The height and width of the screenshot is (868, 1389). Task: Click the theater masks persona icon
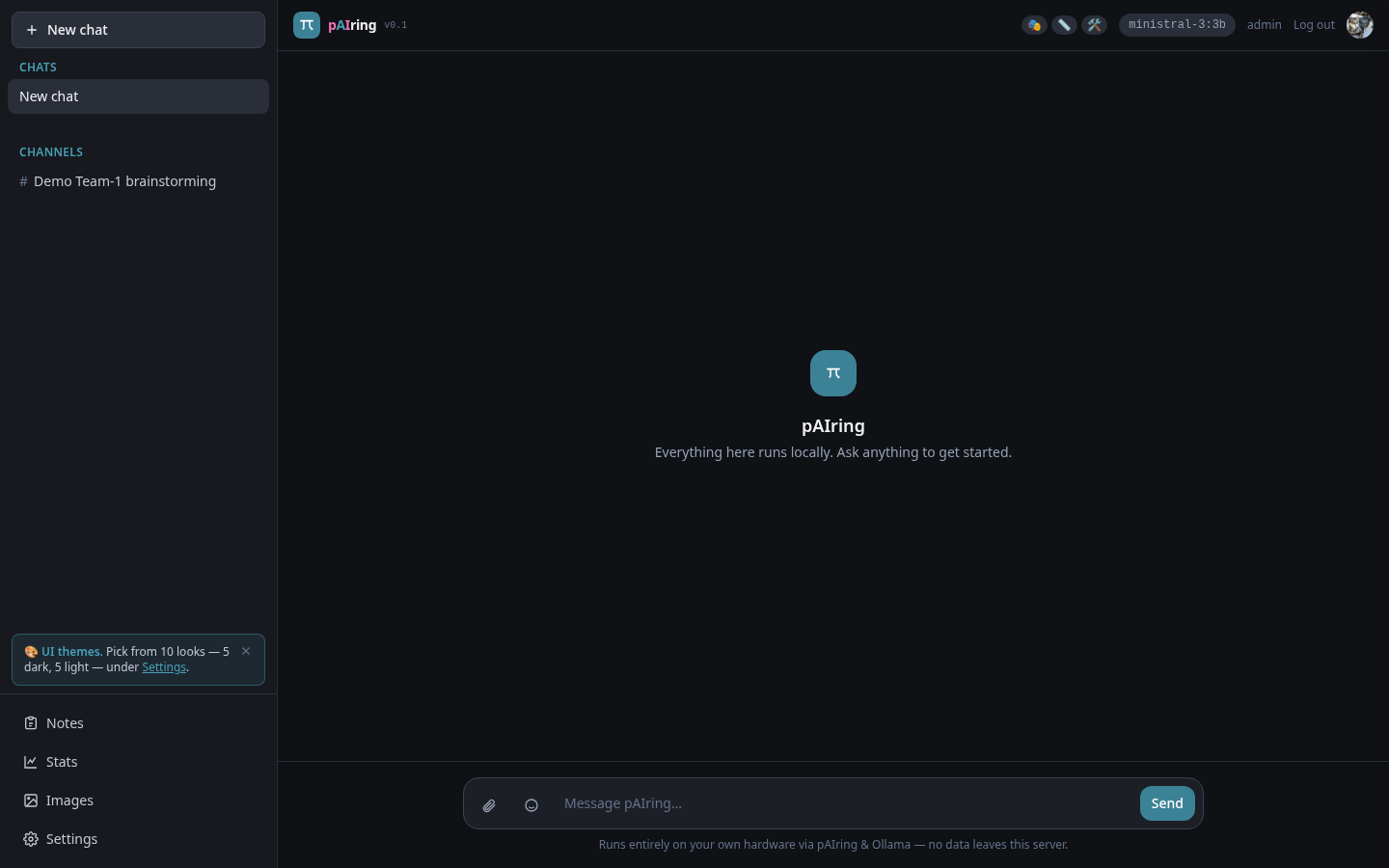tap(1034, 25)
